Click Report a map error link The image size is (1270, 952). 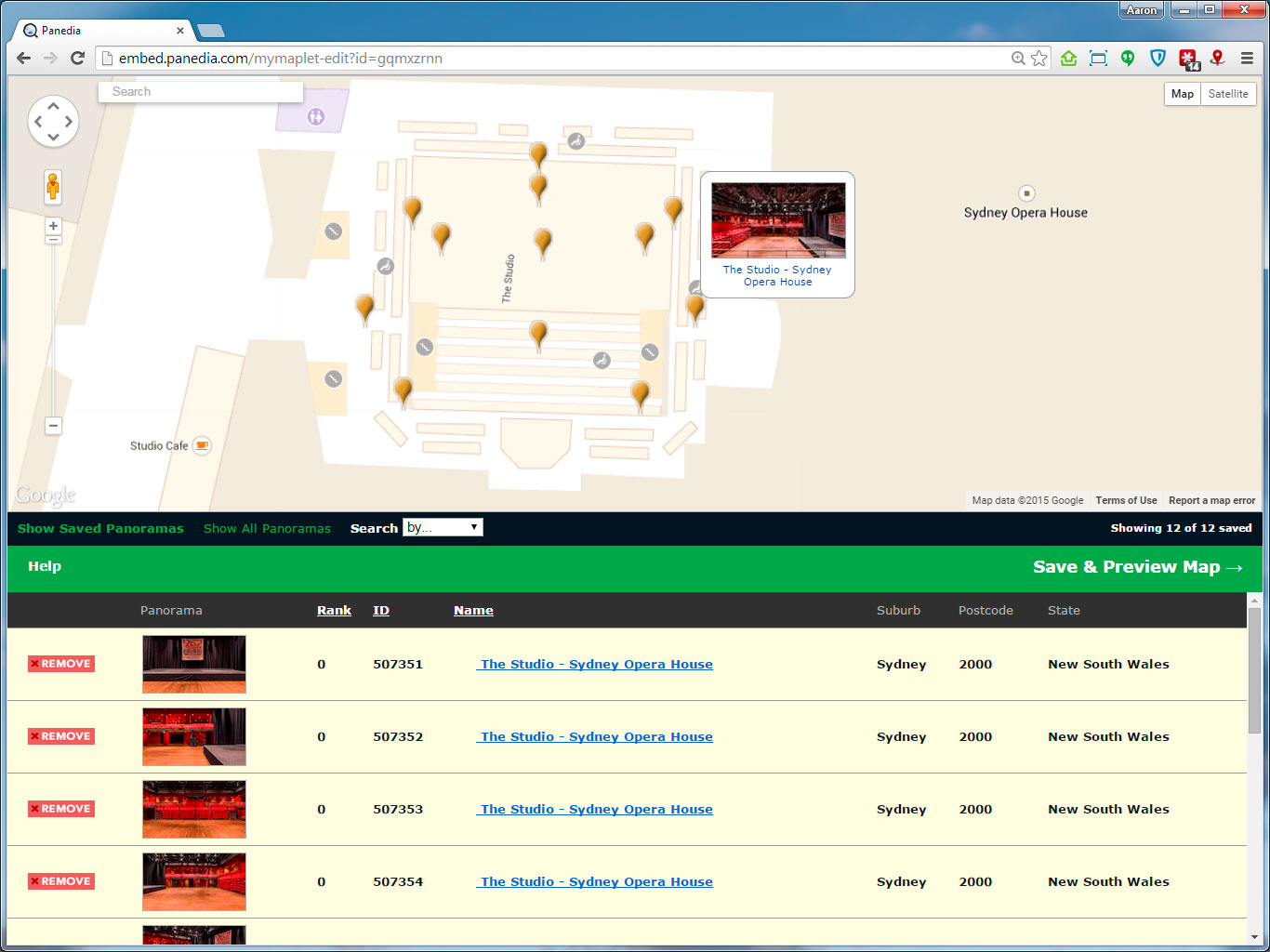[1211, 500]
